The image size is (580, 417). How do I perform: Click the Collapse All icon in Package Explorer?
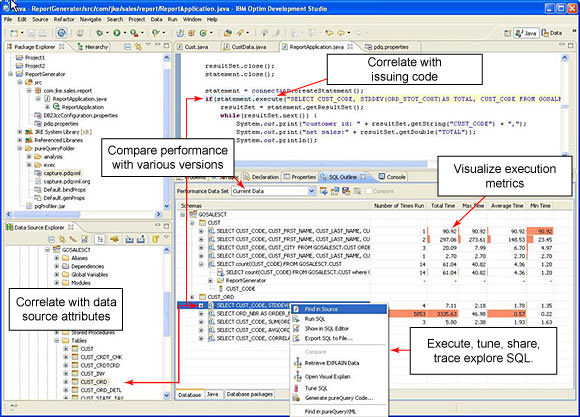(x=127, y=47)
